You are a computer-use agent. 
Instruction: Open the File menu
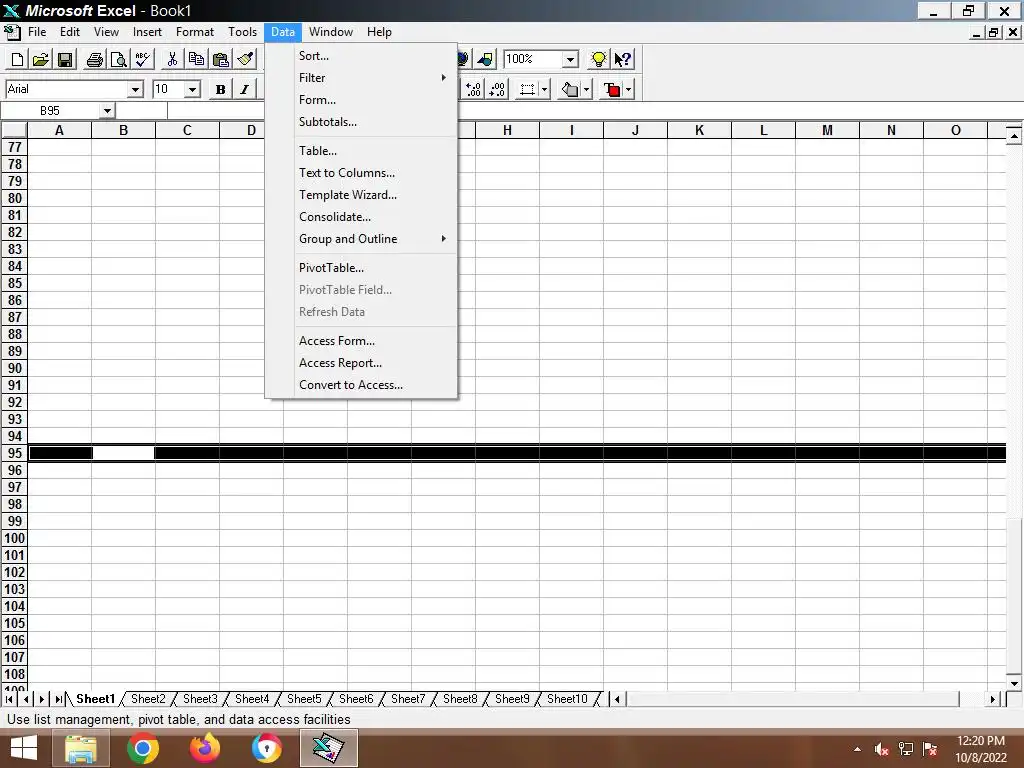(37, 32)
